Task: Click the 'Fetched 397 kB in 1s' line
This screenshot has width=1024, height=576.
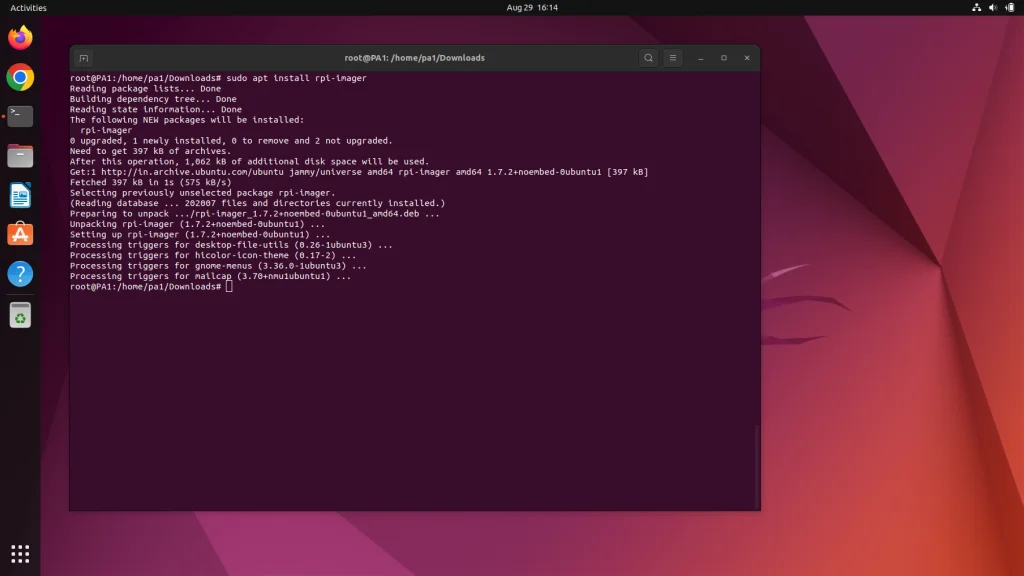Action: tap(150, 183)
